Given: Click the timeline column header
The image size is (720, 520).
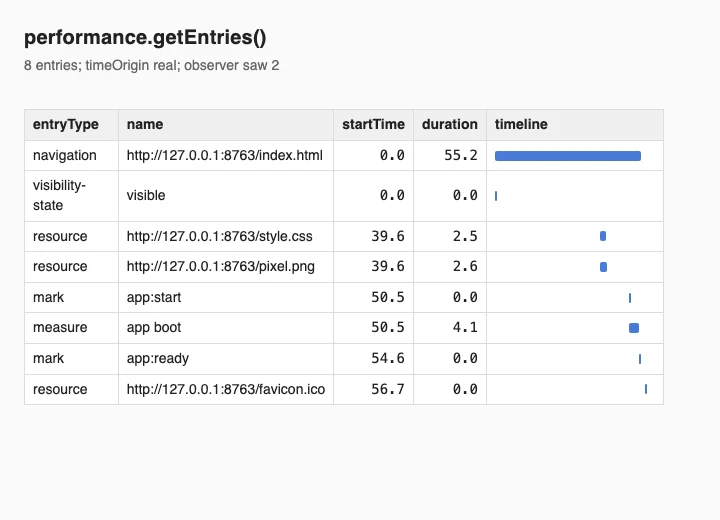Looking at the screenshot, I should click(x=575, y=124).
